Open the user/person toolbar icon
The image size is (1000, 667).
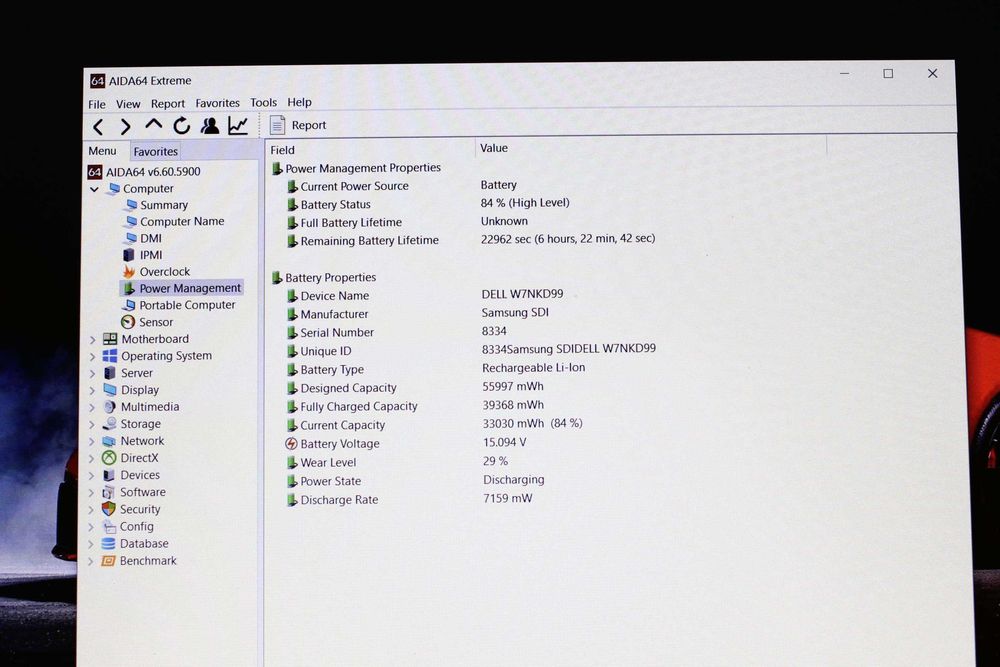point(210,126)
